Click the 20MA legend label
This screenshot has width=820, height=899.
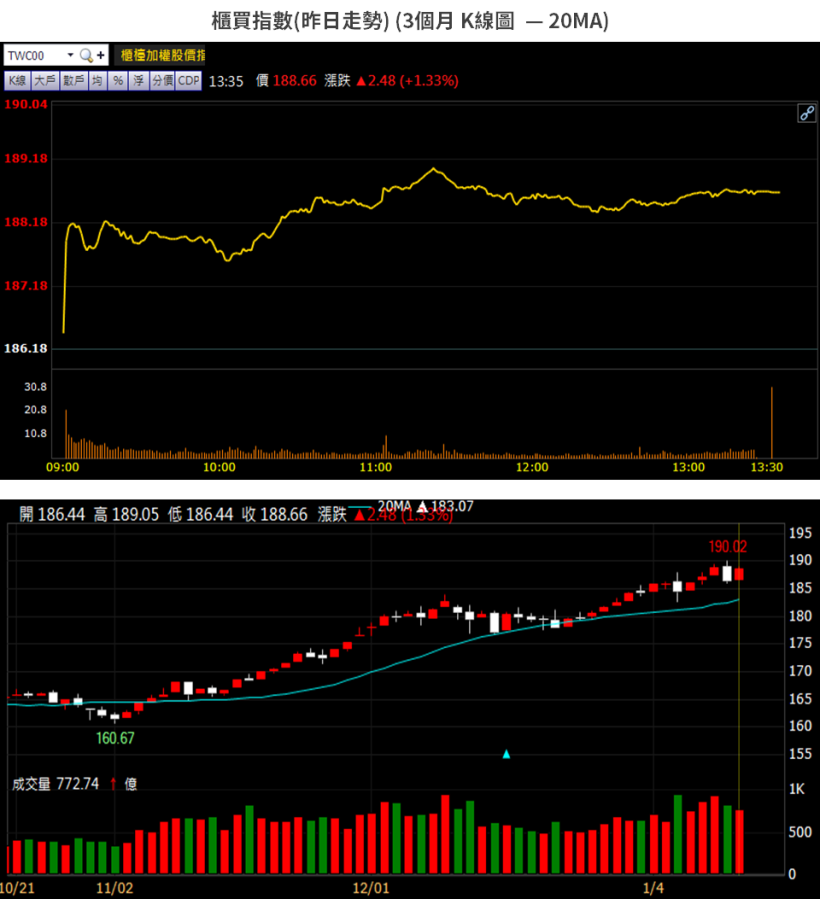[x=395, y=506]
